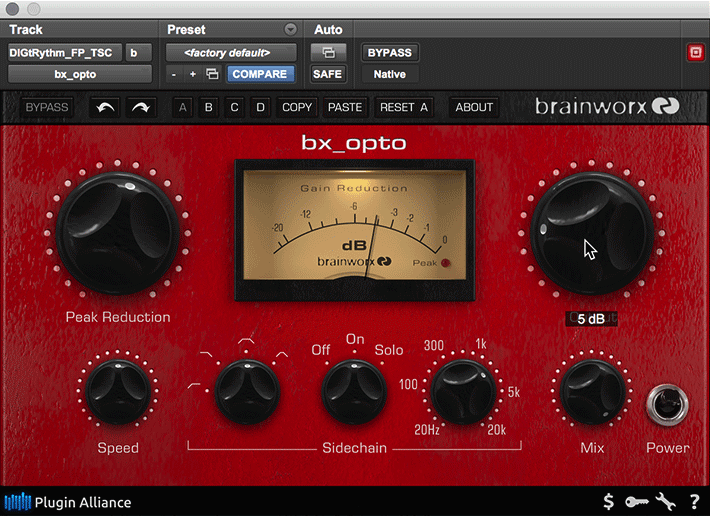Toggle the blue COMPARE button
This screenshot has height=516, width=710.
260,74
